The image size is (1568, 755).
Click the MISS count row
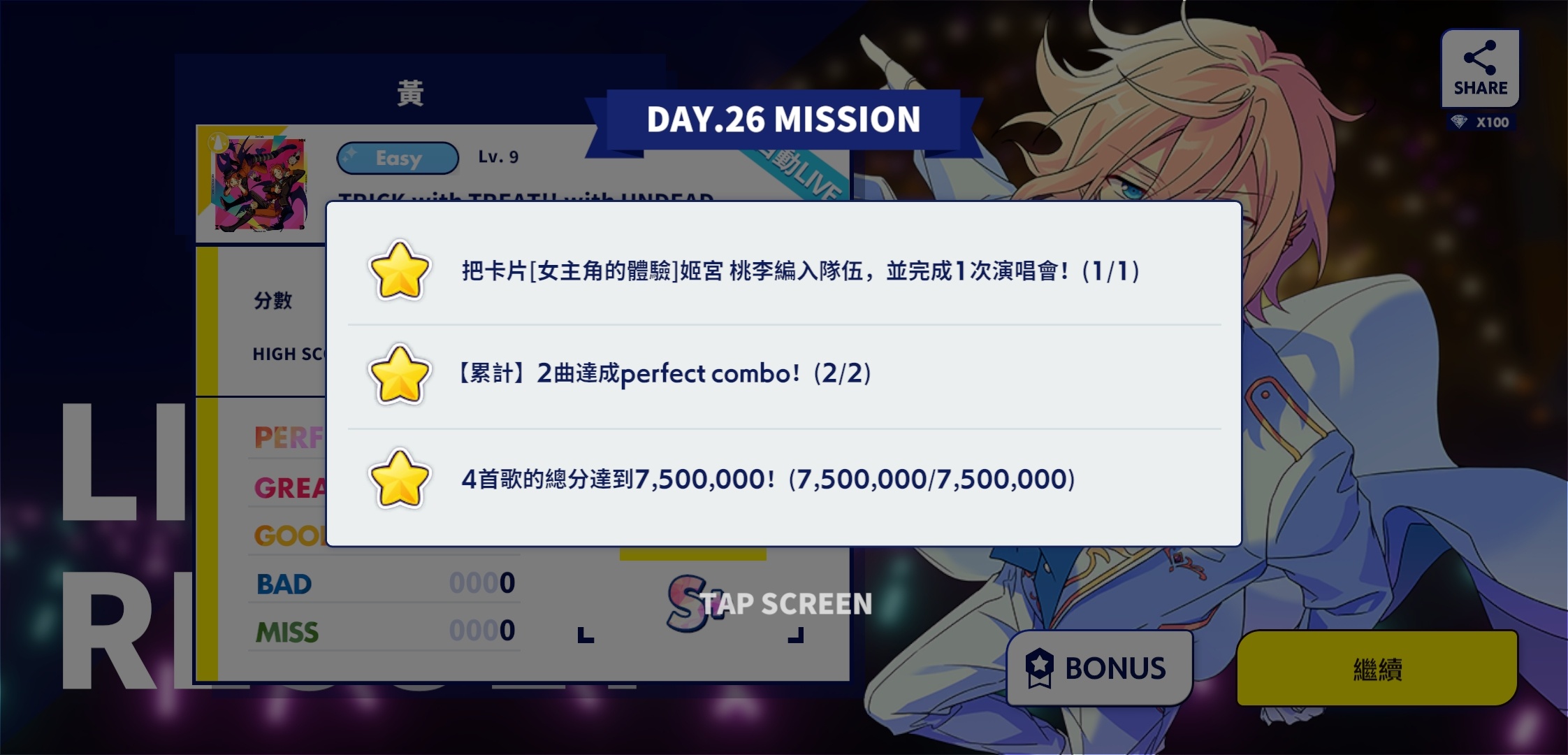[x=384, y=631]
